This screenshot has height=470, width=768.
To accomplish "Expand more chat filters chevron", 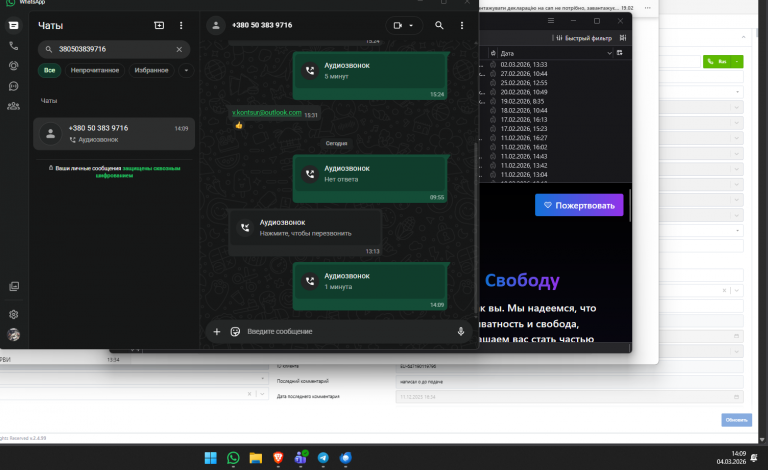I will coord(186,70).
